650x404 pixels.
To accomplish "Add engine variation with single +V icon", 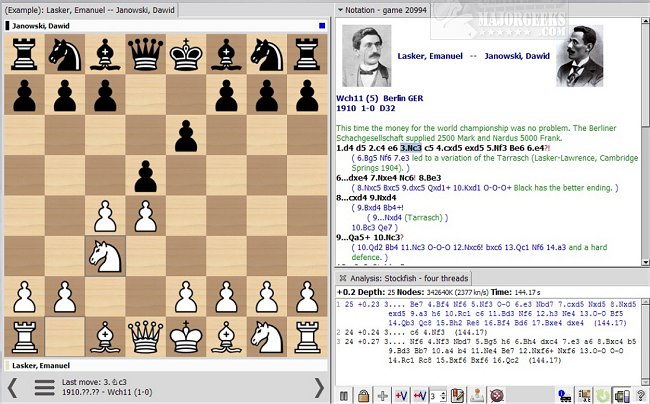I will click(401, 396).
